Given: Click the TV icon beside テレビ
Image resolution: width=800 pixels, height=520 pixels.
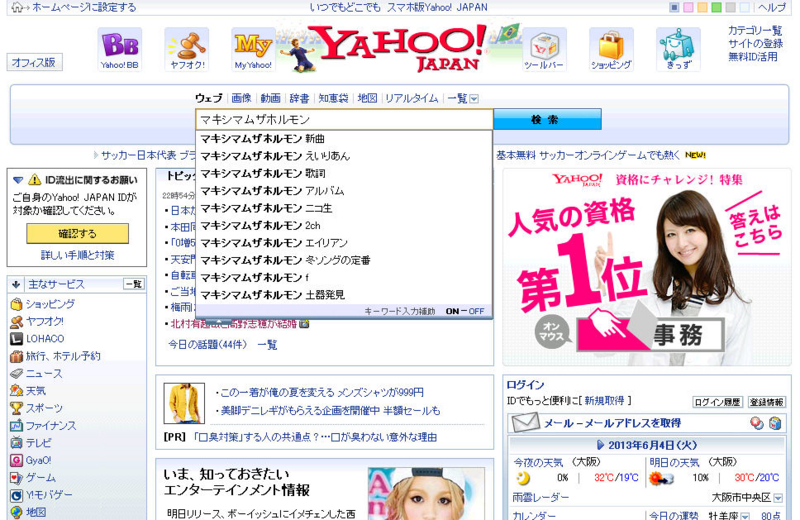Looking at the screenshot, I should (x=16, y=443).
